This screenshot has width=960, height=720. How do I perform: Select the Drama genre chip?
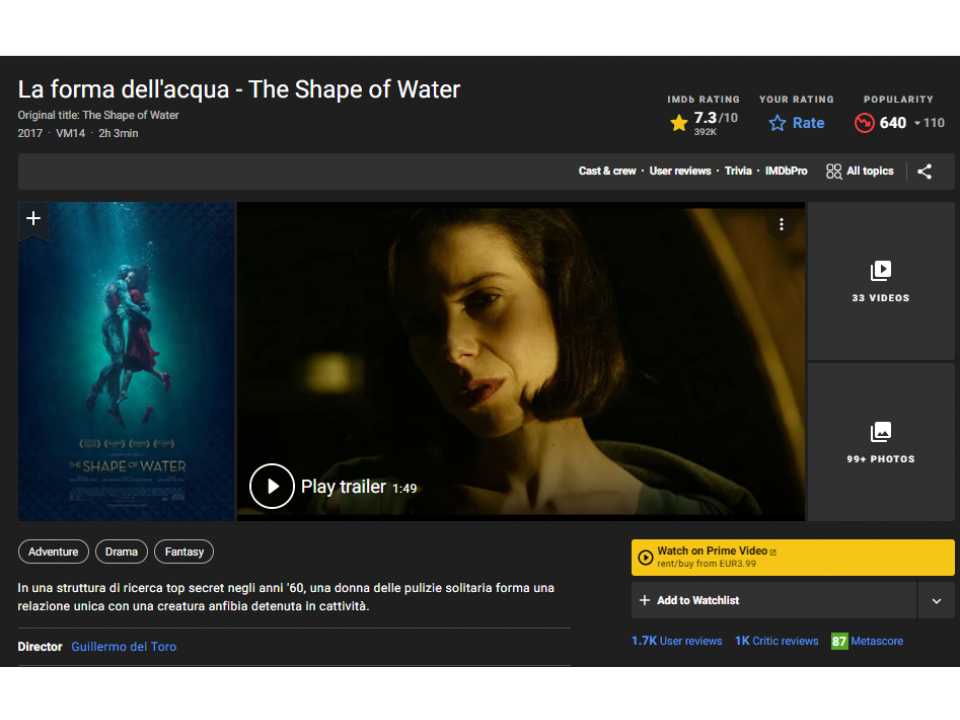[121, 552]
